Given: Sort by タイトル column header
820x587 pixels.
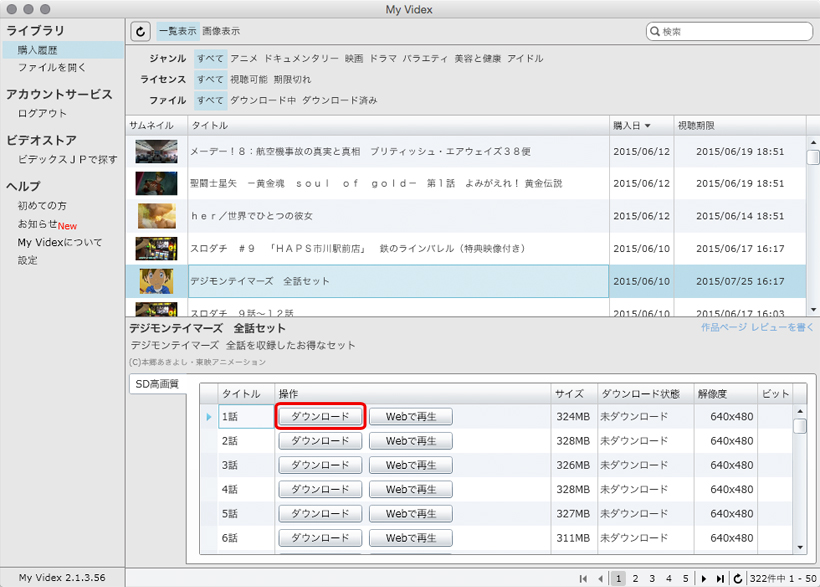Looking at the screenshot, I should [398, 126].
